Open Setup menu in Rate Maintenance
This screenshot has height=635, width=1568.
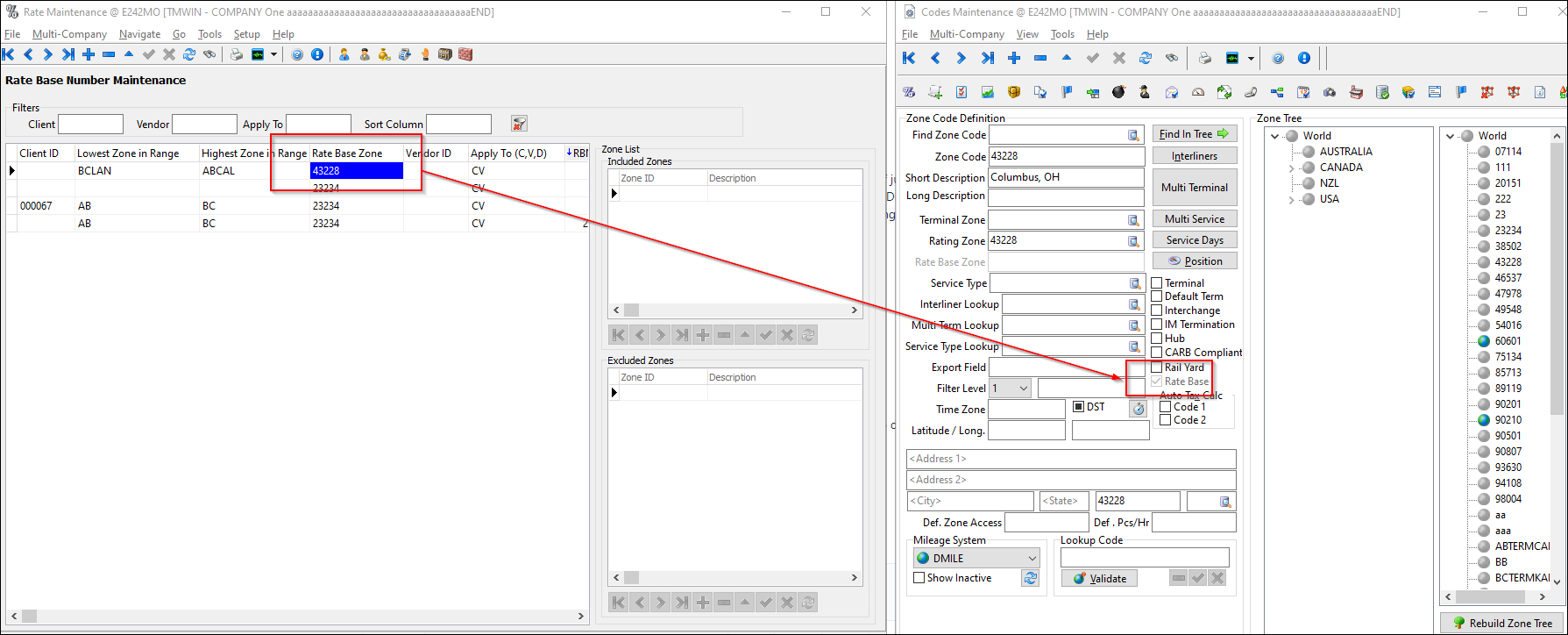[247, 34]
